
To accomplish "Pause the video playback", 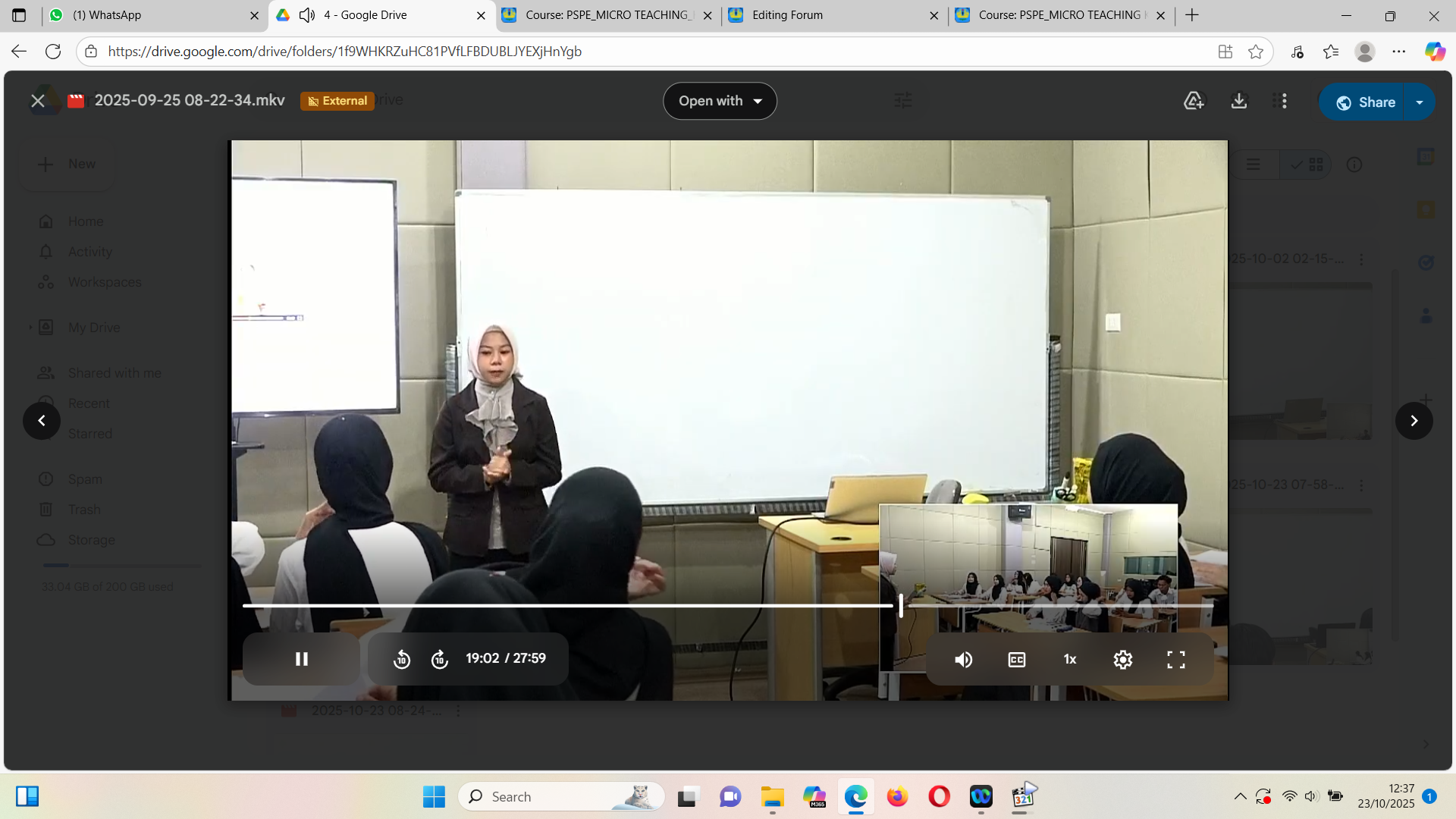I will tap(301, 659).
